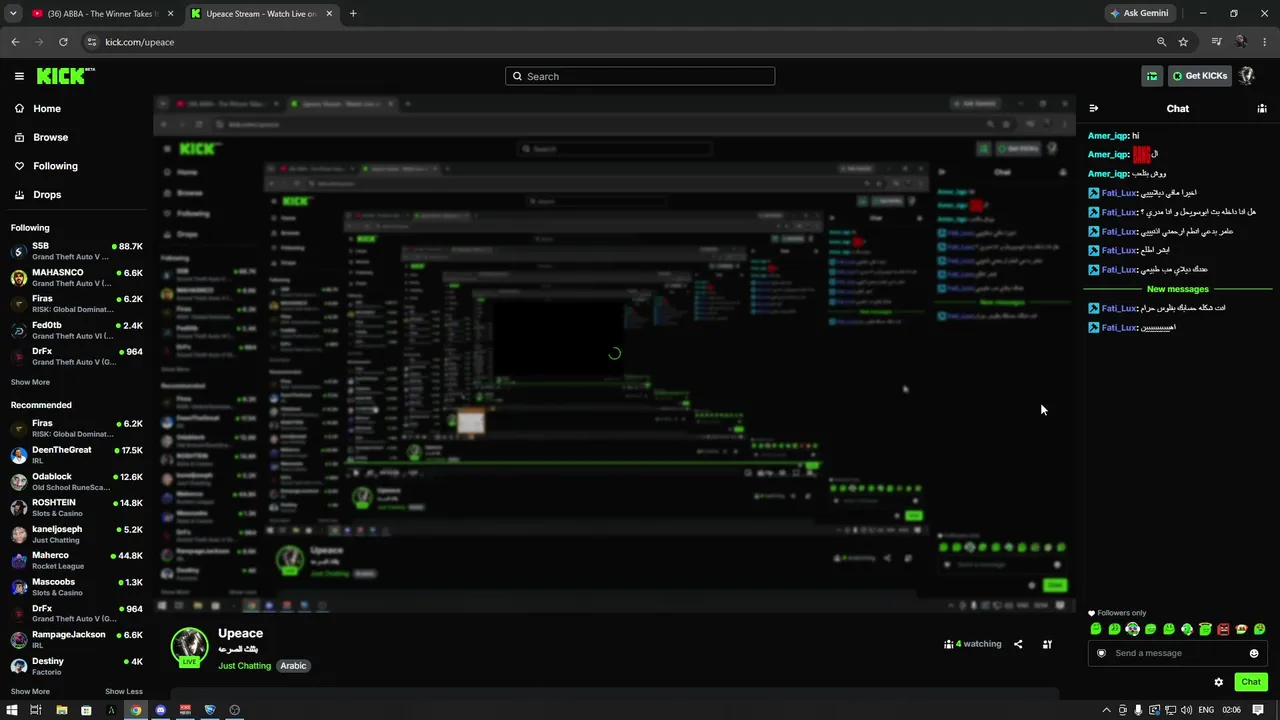This screenshot has height=720, width=1280.
Task: Open the MAHASNCO channel
Action: point(77,277)
